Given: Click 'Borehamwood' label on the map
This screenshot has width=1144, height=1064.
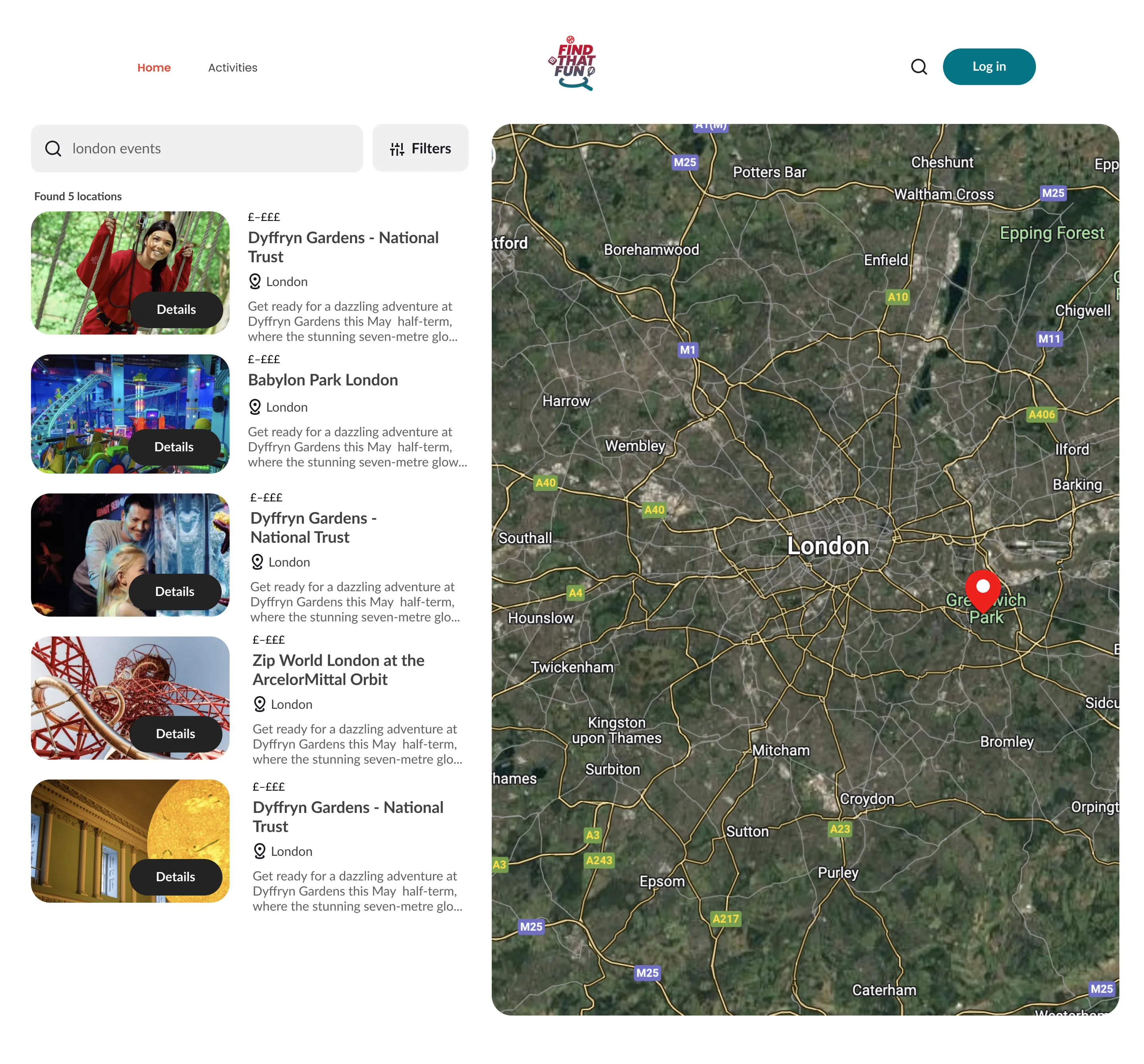Looking at the screenshot, I should 651,250.
